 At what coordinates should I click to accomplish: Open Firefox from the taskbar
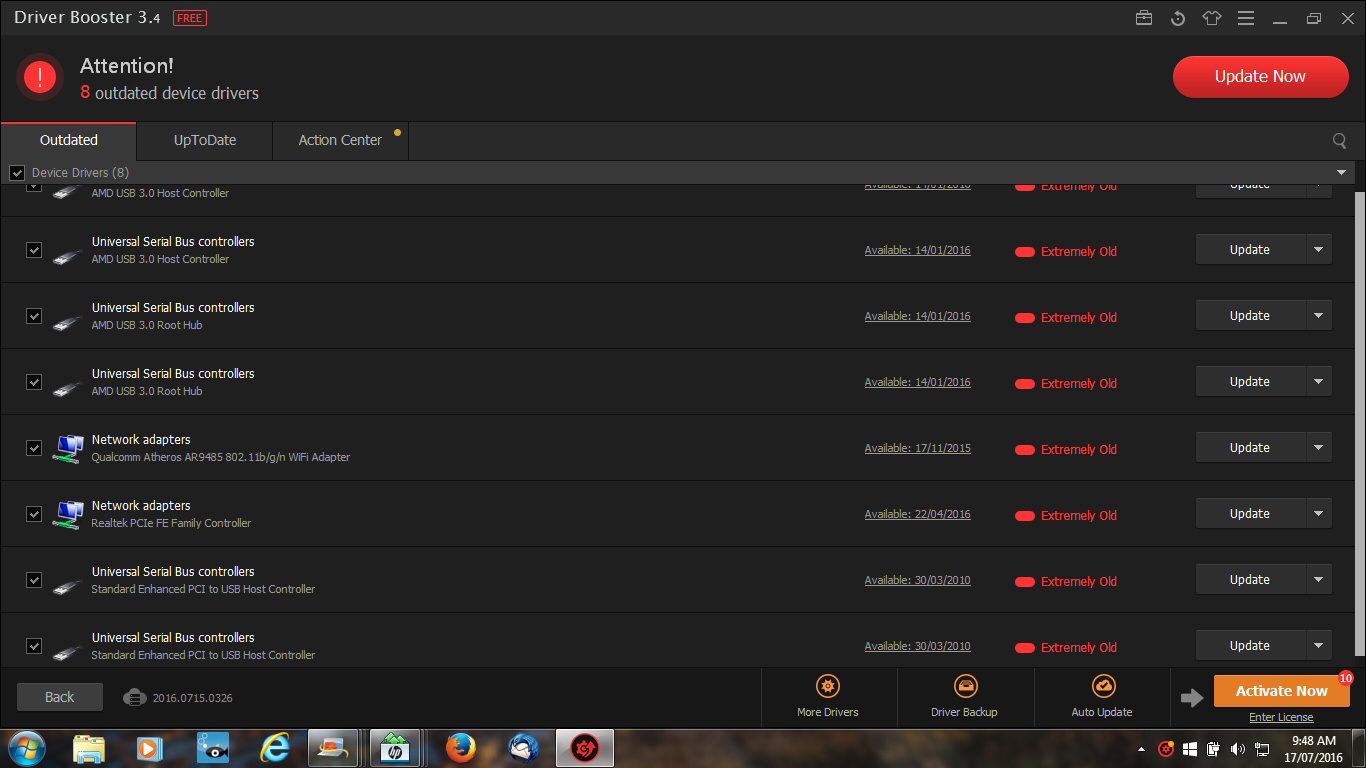coord(460,748)
